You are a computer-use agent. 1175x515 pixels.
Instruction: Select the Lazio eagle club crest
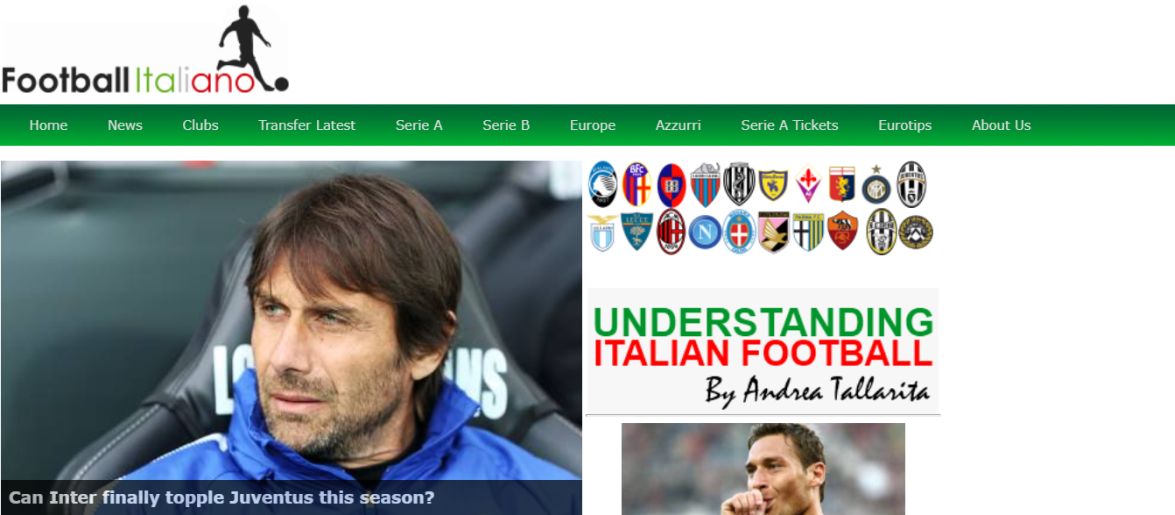[602, 232]
